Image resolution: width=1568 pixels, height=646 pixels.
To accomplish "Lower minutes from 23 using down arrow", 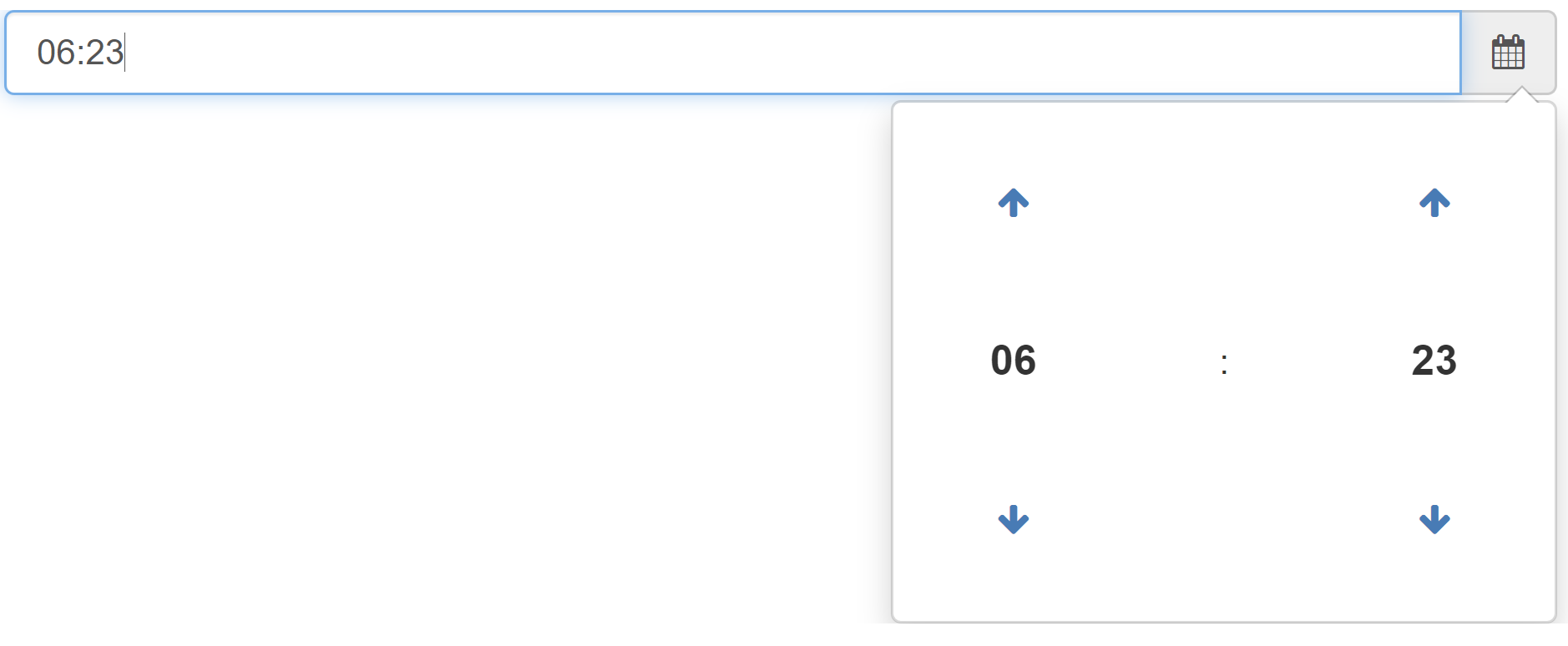I will pyautogui.click(x=1434, y=519).
